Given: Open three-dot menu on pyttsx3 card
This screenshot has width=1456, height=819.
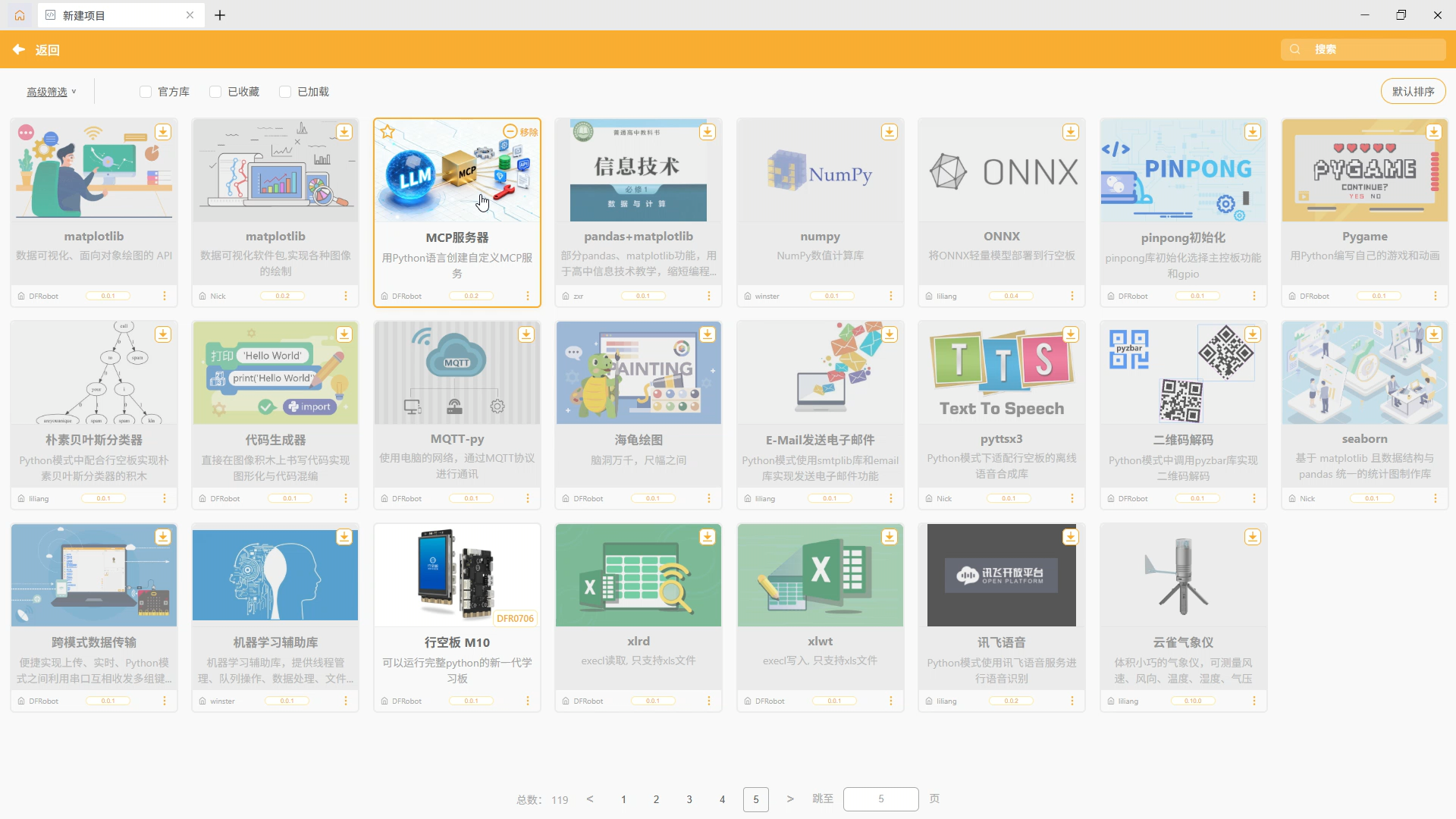Looking at the screenshot, I should click(x=1072, y=498).
